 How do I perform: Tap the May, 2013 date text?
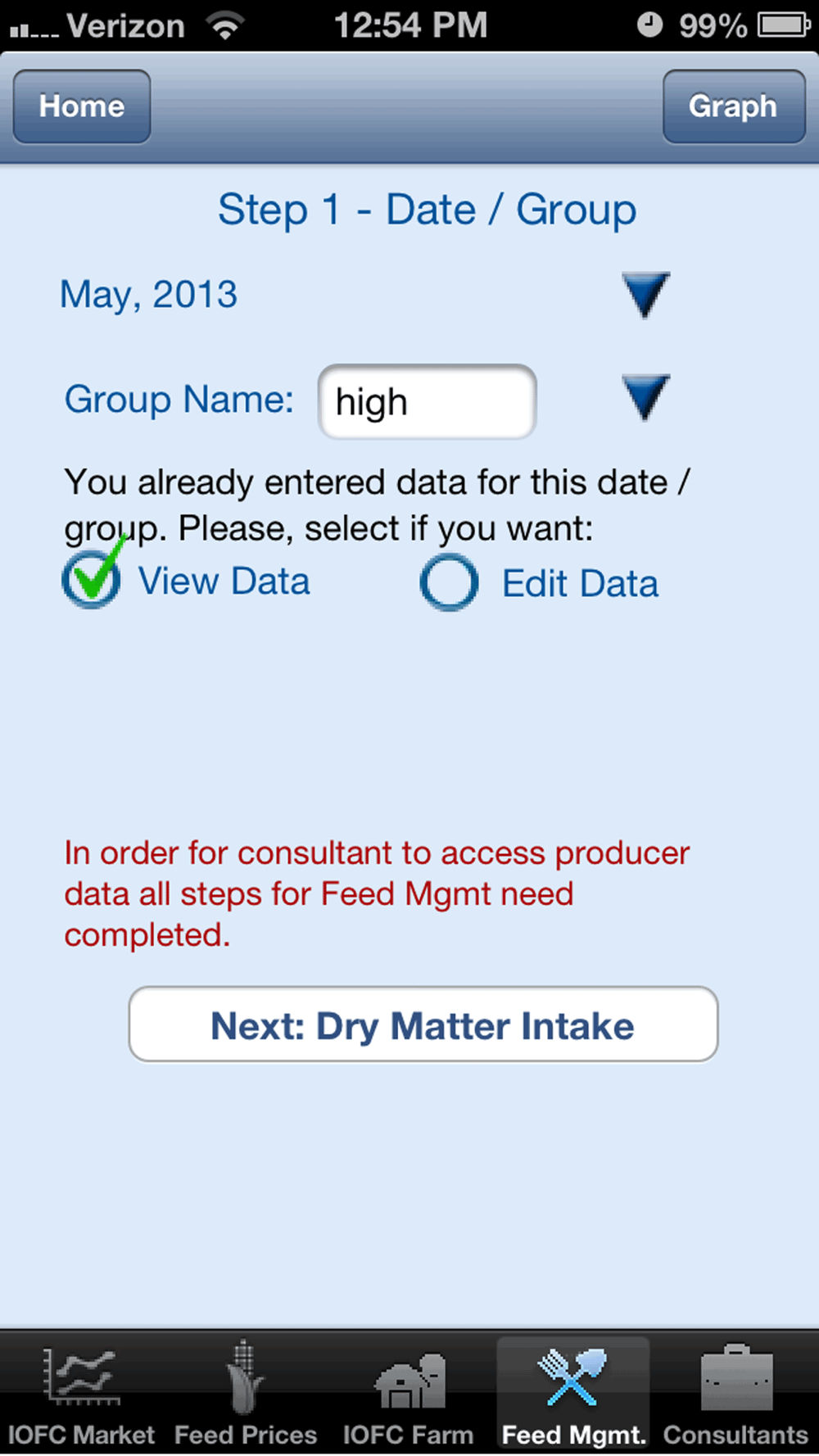149,295
